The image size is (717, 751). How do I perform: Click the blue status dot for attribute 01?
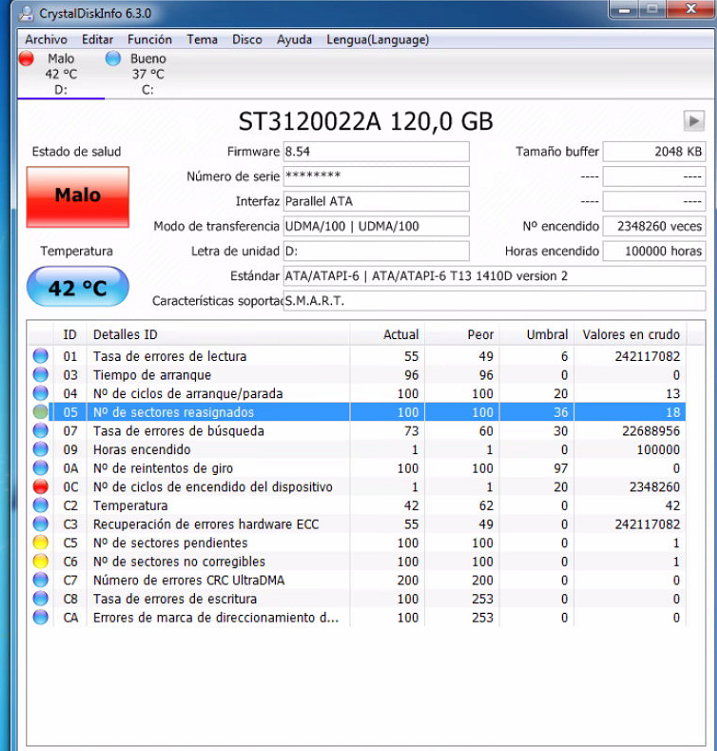tap(40, 356)
